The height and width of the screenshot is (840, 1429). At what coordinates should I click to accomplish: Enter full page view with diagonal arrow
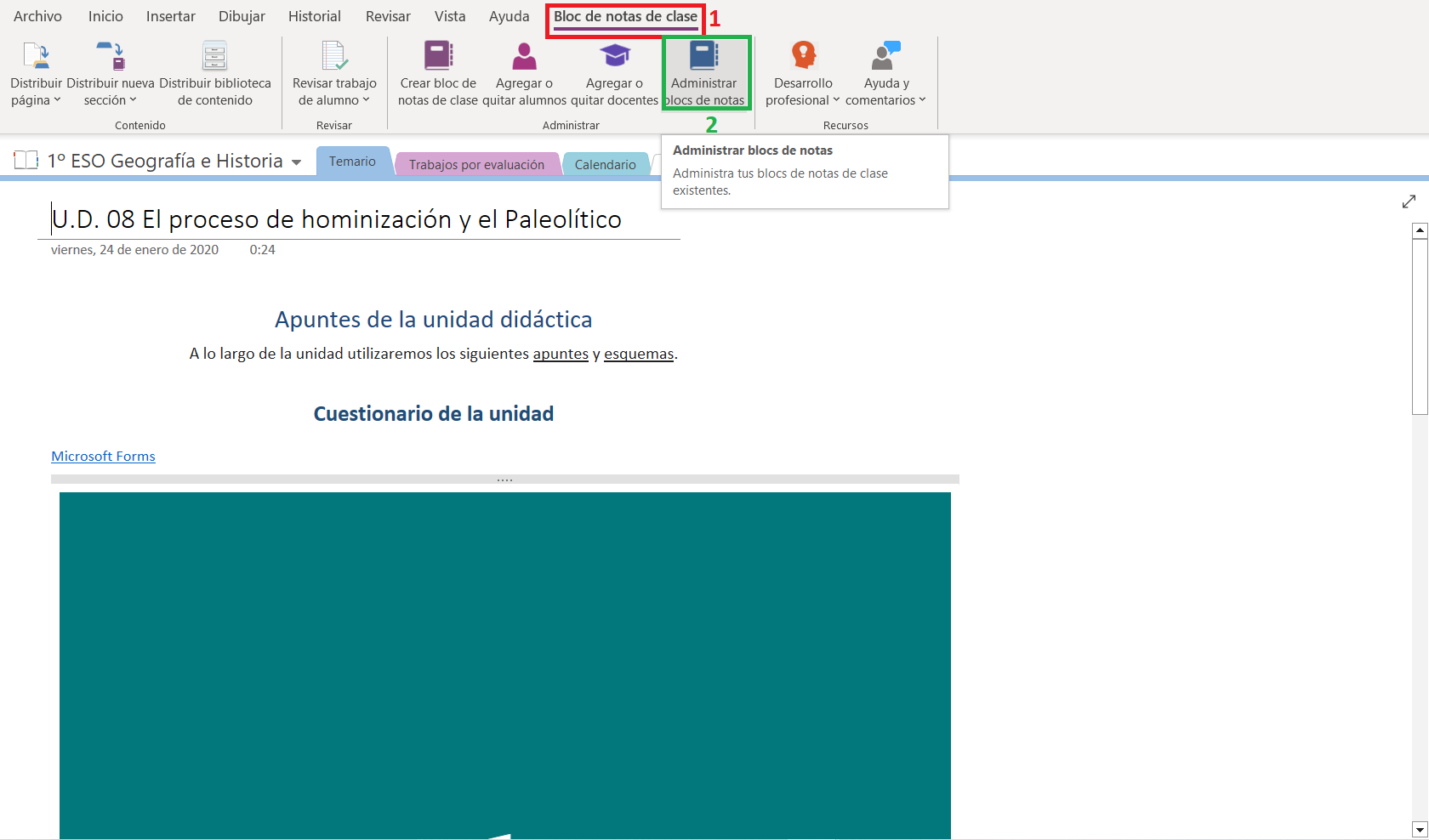click(1409, 201)
